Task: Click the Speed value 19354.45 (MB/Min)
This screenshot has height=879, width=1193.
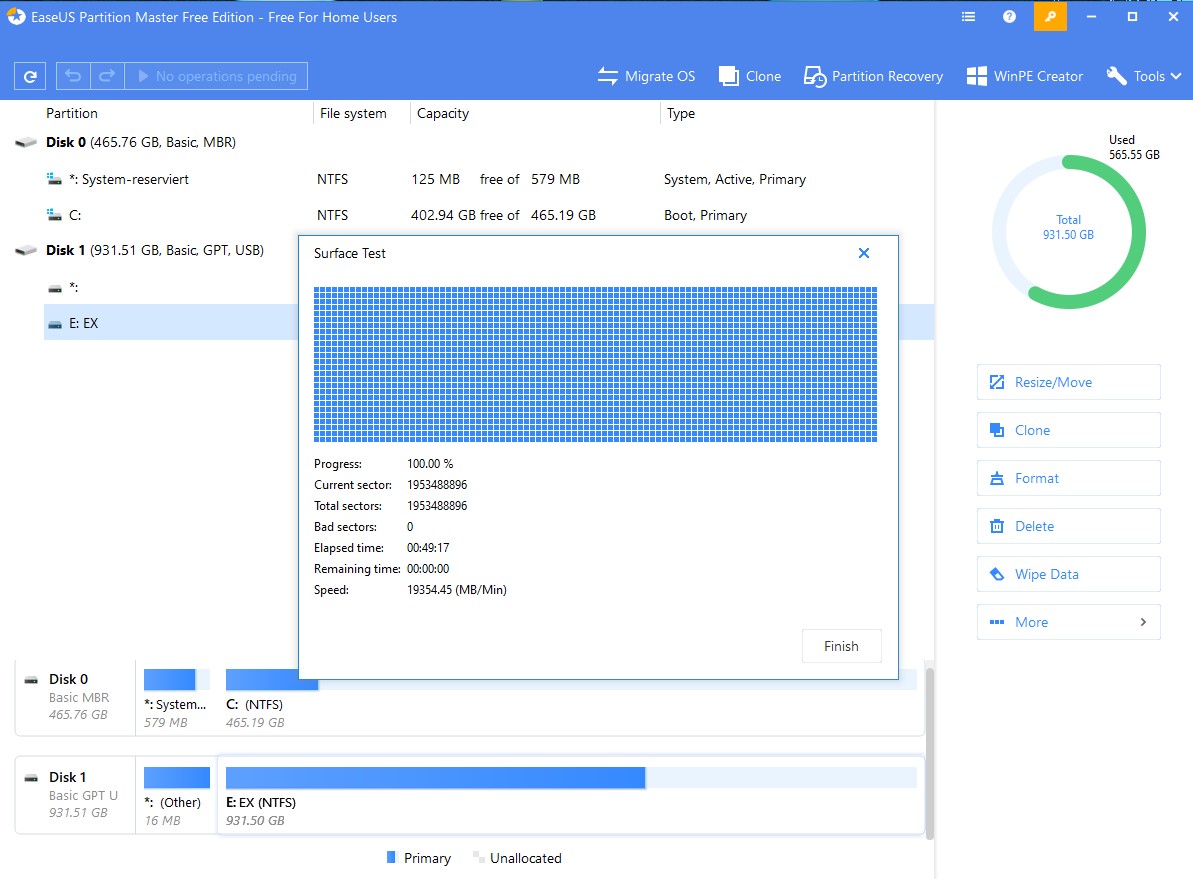Action: tap(457, 590)
